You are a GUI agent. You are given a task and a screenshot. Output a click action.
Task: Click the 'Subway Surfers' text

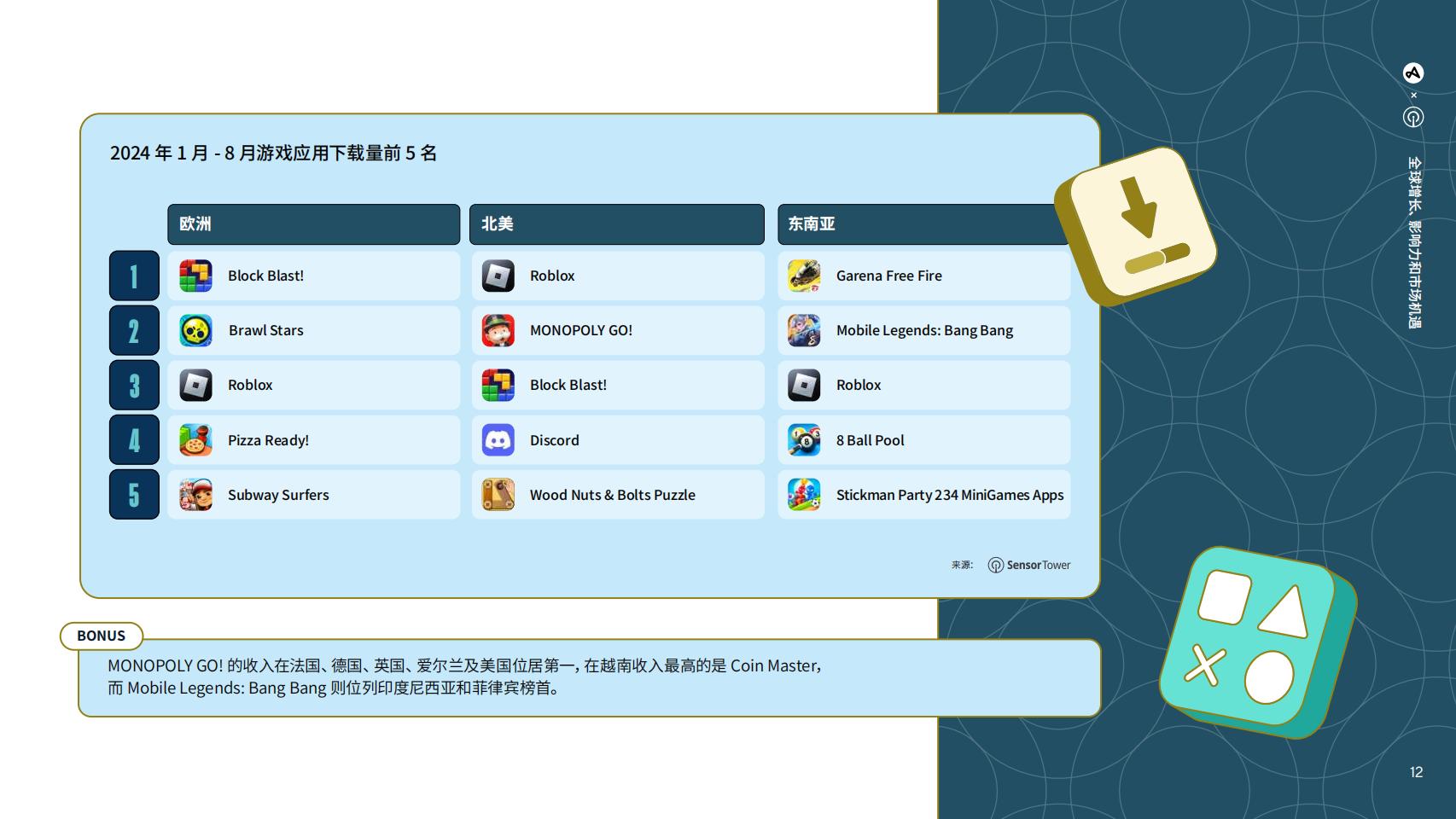[x=278, y=495]
